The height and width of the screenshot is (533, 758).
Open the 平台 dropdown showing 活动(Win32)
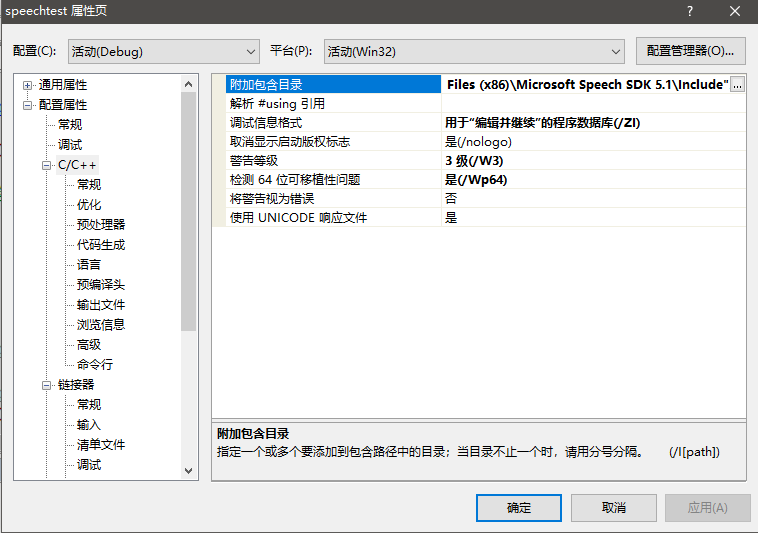tap(475, 51)
